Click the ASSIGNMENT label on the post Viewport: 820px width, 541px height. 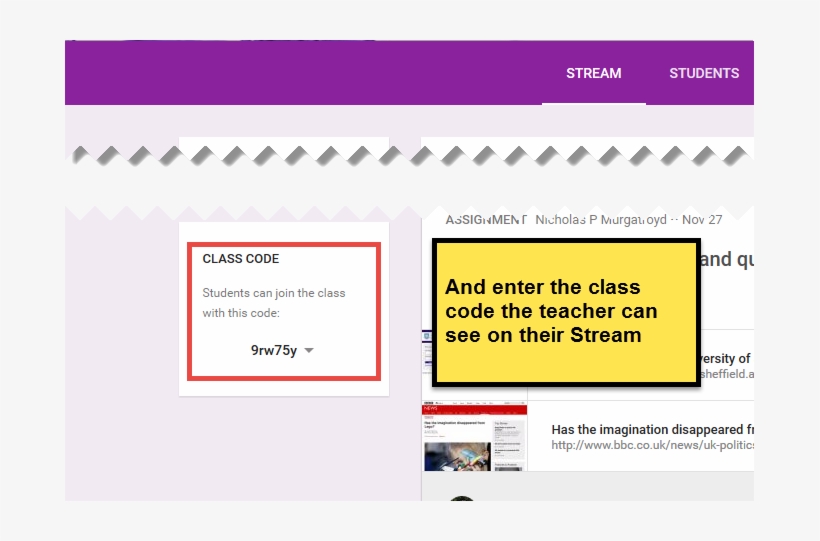[x=485, y=220]
